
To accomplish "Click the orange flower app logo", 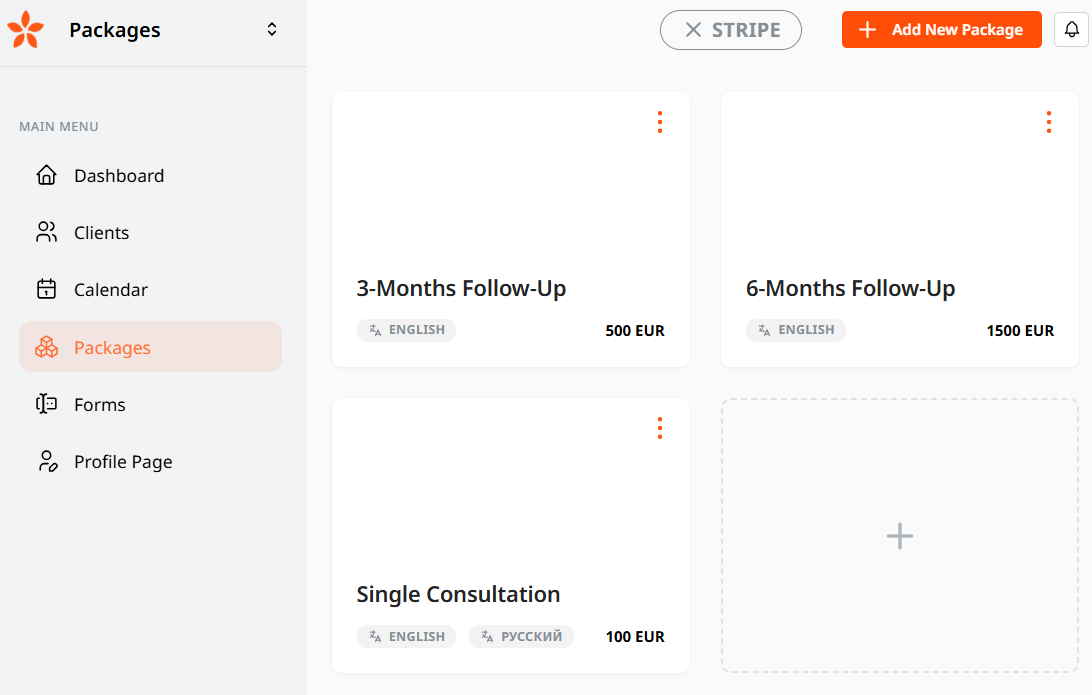I will (26, 30).
